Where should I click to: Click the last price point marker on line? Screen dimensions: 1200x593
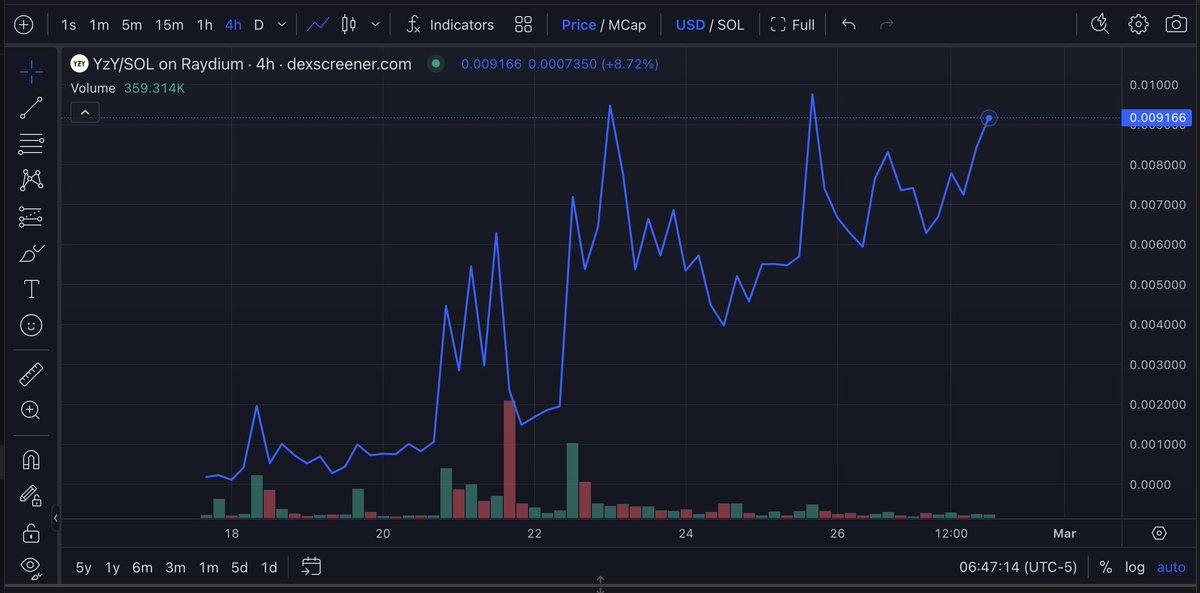(x=989, y=118)
